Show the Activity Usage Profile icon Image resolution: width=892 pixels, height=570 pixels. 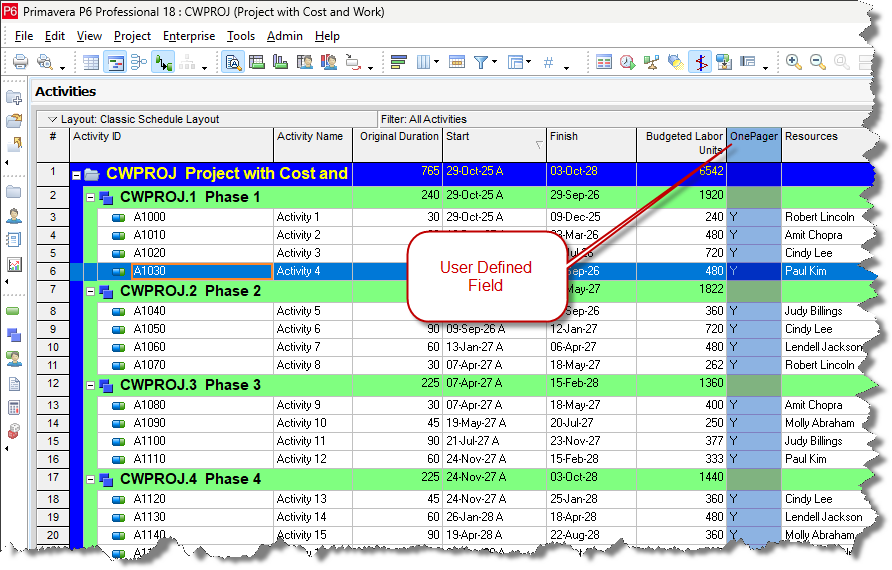[x=280, y=61]
